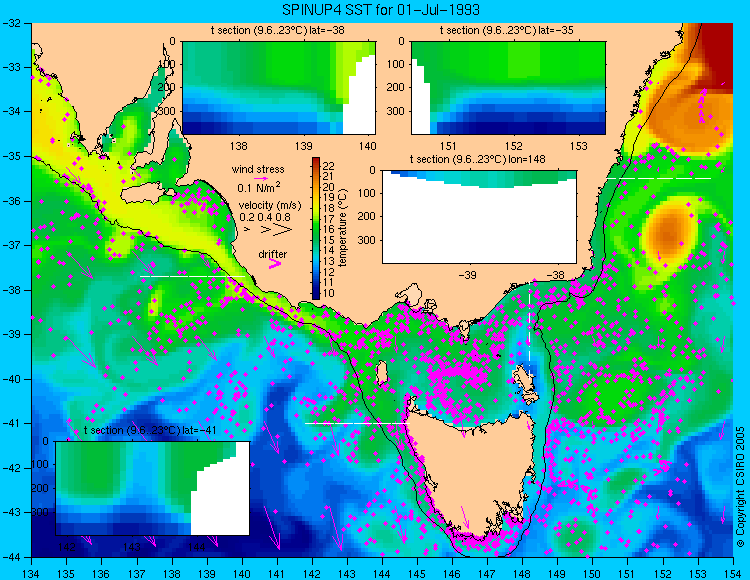Open the lon=148 temperature section inset plot
Image resolution: width=750 pixels, height=580 pixels.
(480, 217)
